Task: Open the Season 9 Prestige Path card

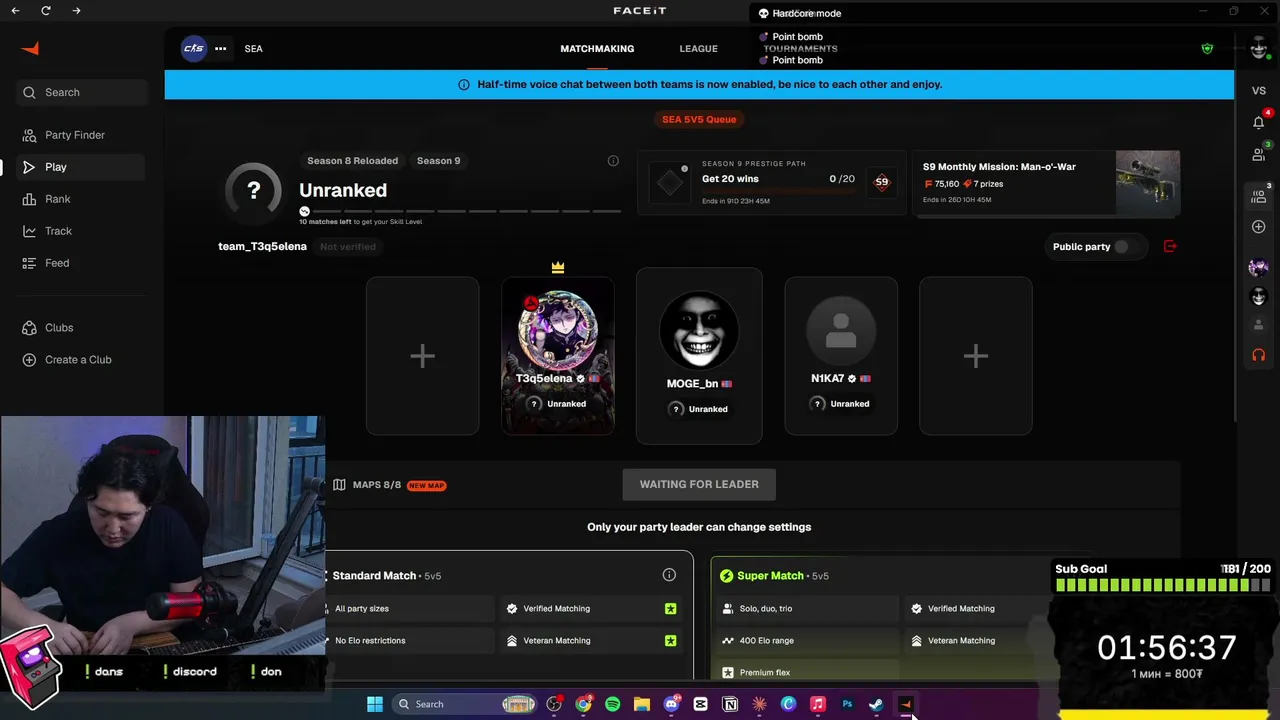Action: pyautogui.click(x=772, y=182)
